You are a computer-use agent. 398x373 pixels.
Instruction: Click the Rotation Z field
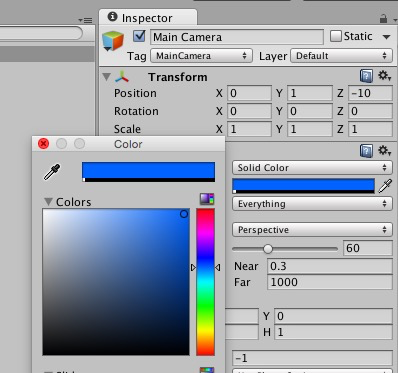370,111
